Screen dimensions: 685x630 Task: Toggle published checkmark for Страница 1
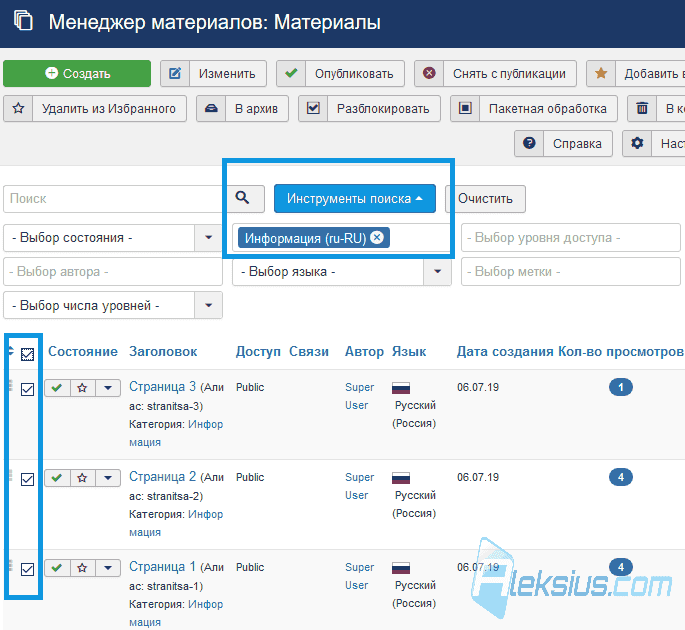(x=57, y=568)
